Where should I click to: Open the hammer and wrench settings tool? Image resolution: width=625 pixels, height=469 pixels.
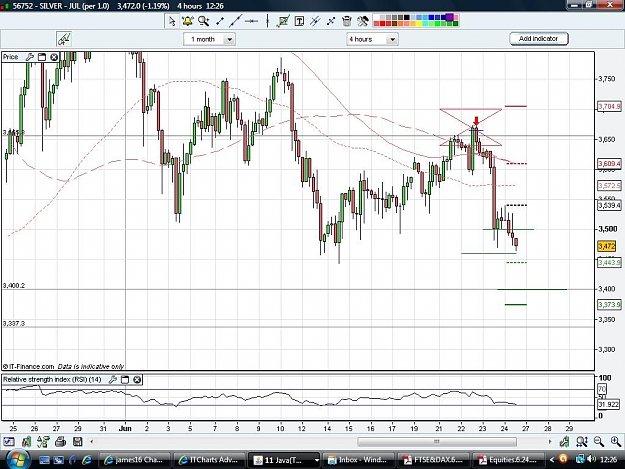pyautogui.click(x=363, y=21)
